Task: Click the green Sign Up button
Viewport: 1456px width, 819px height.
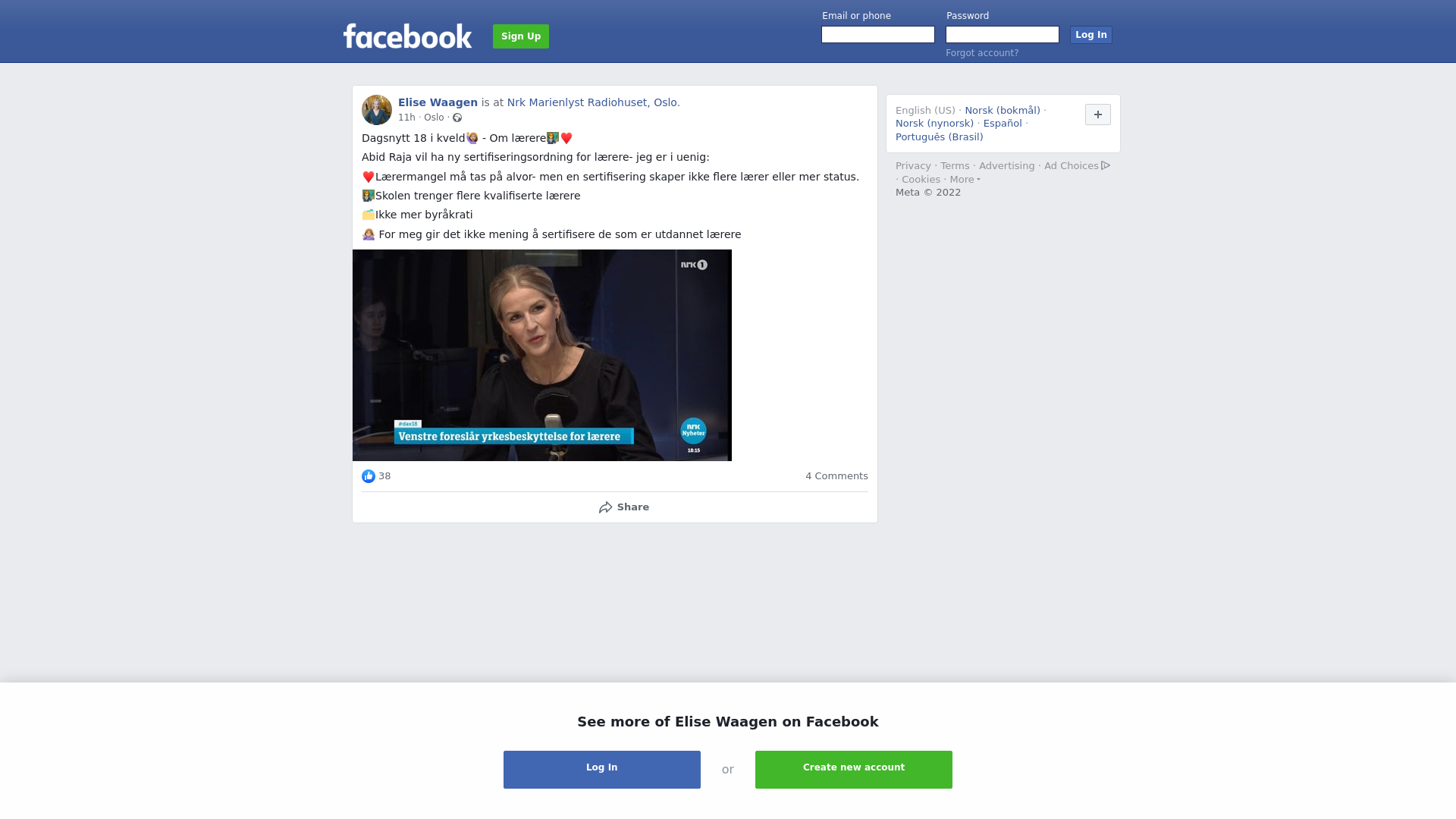Action: tap(521, 36)
